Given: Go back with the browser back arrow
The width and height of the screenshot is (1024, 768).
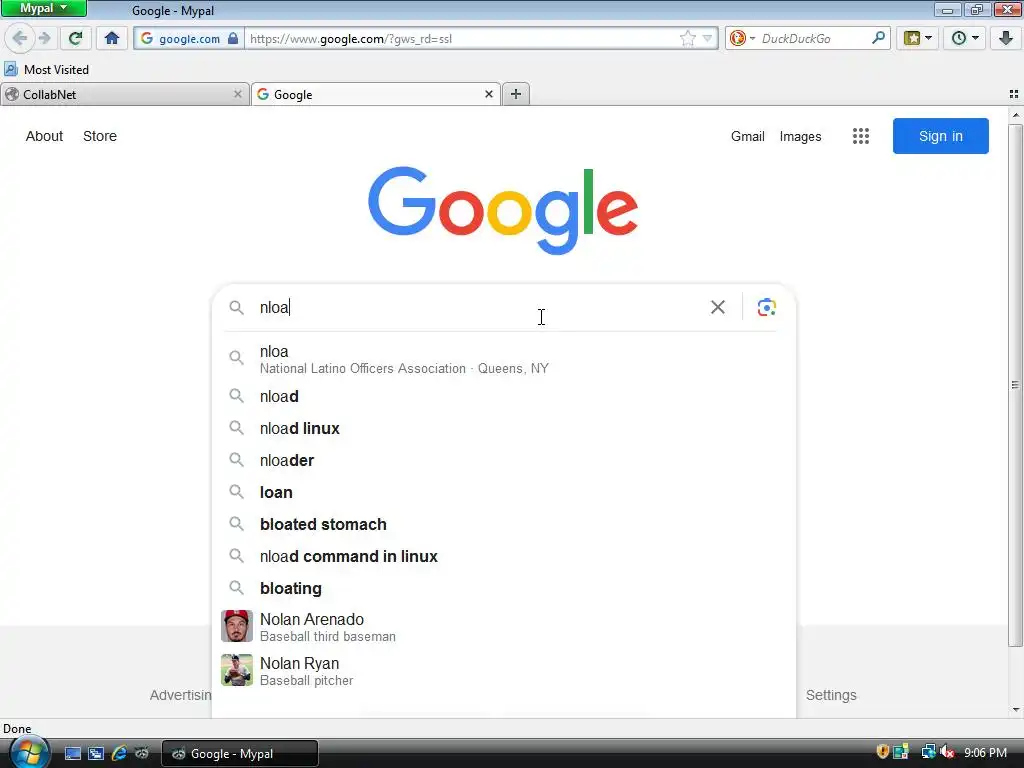Looking at the screenshot, I should 19,38.
